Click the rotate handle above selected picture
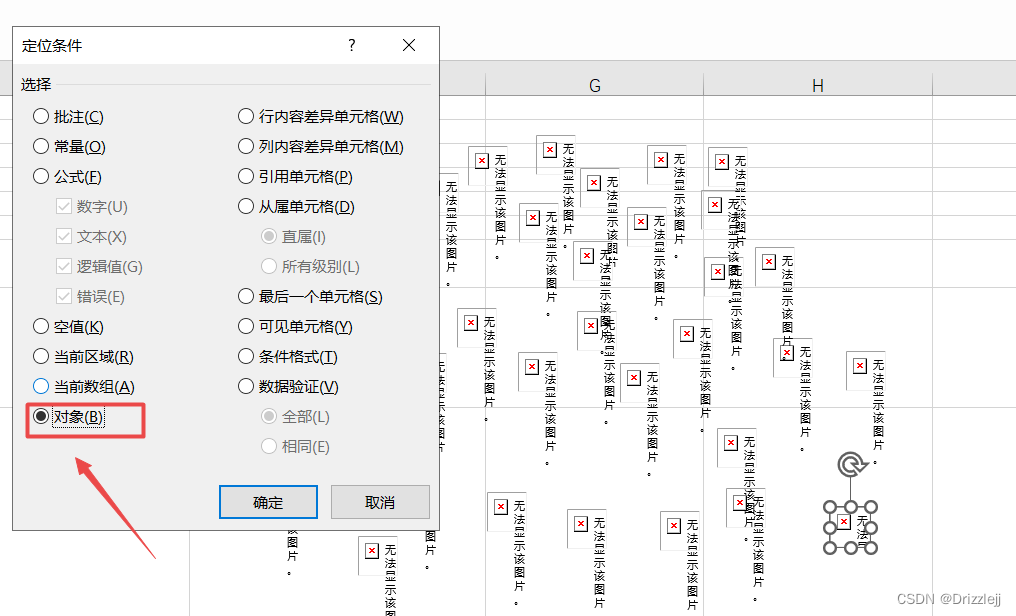Viewport: 1016px width, 616px height. (x=852, y=464)
